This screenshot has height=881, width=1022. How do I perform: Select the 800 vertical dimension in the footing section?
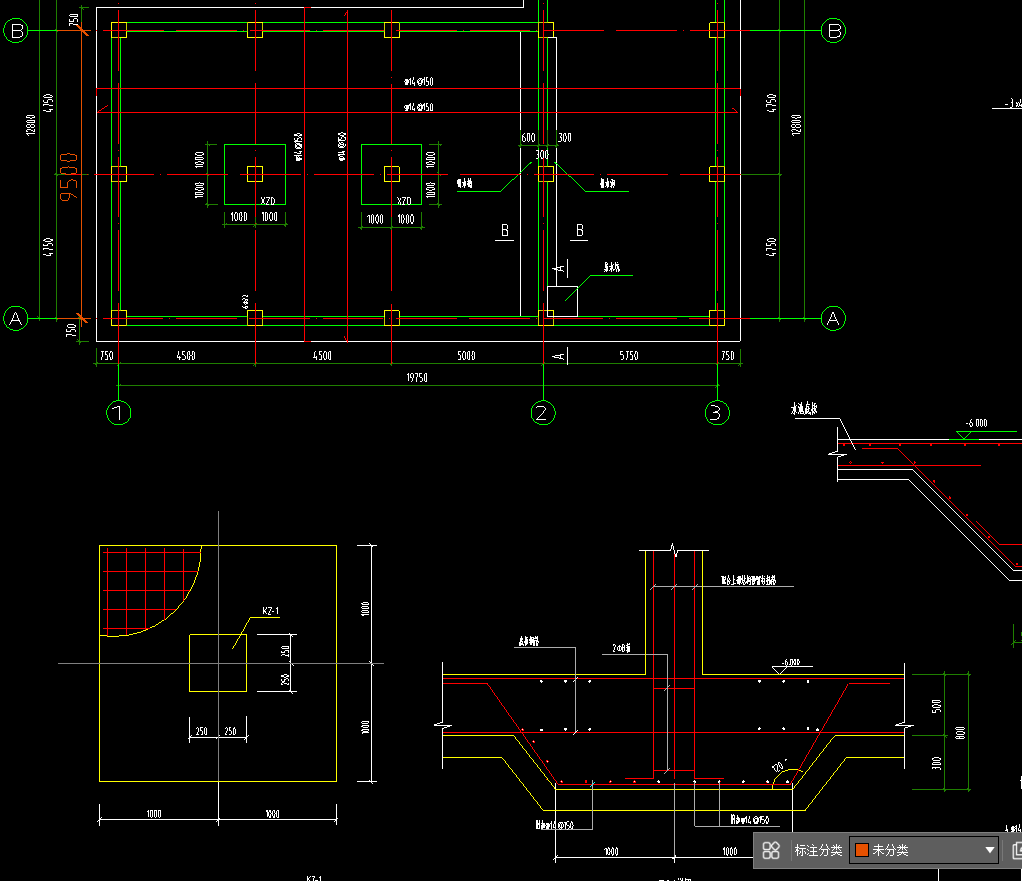[x=960, y=732]
